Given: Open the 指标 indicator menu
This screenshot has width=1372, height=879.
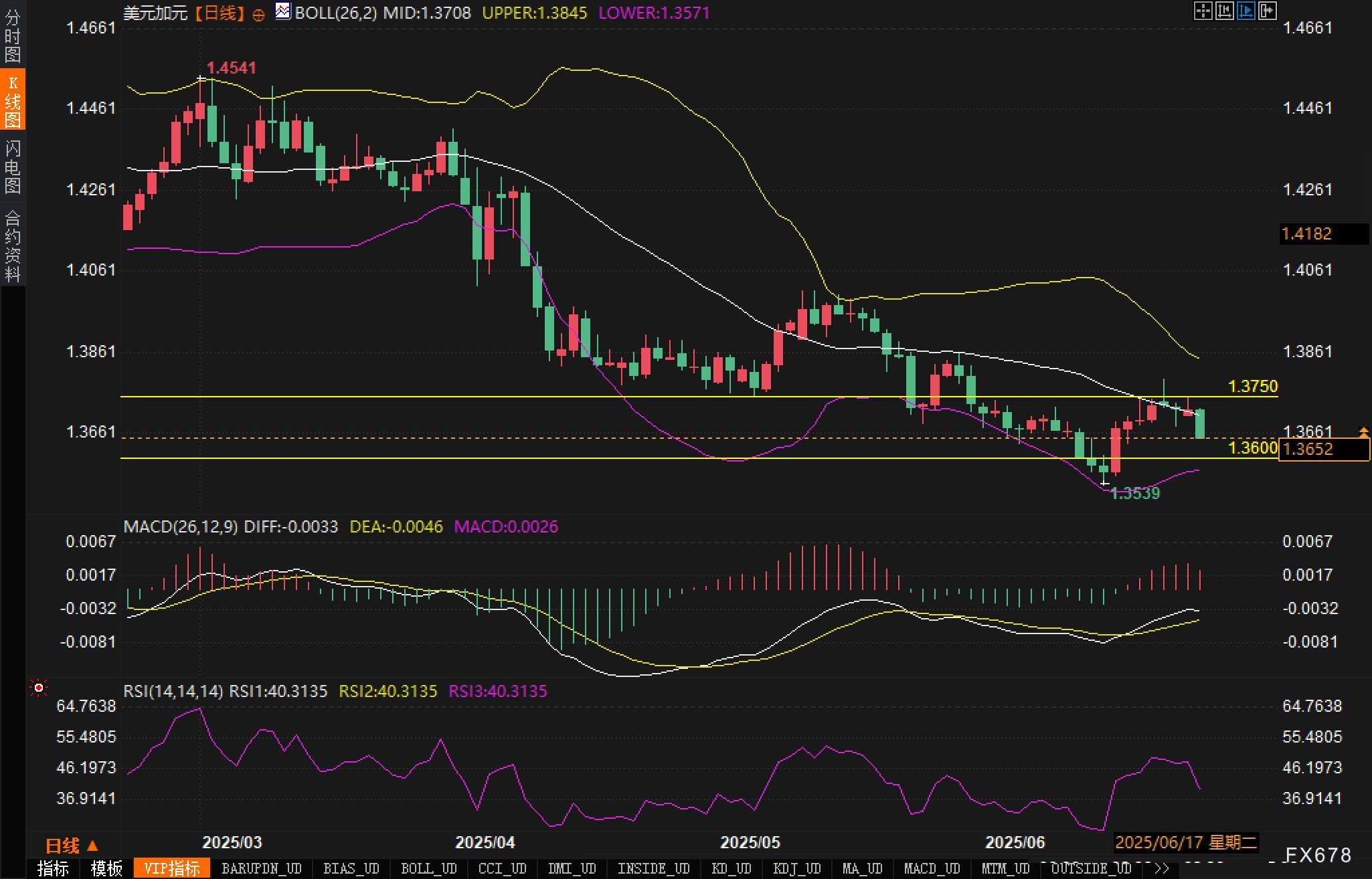Looking at the screenshot, I should tap(53, 869).
